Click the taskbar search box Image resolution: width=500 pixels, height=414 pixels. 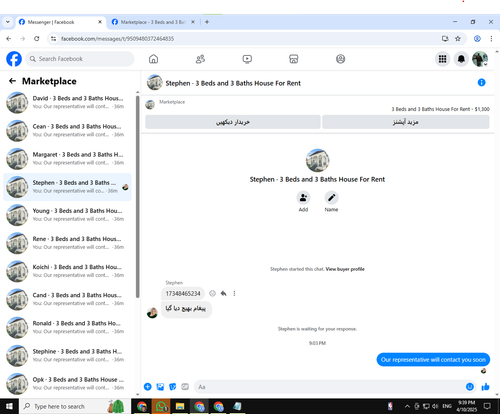click(x=75, y=406)
